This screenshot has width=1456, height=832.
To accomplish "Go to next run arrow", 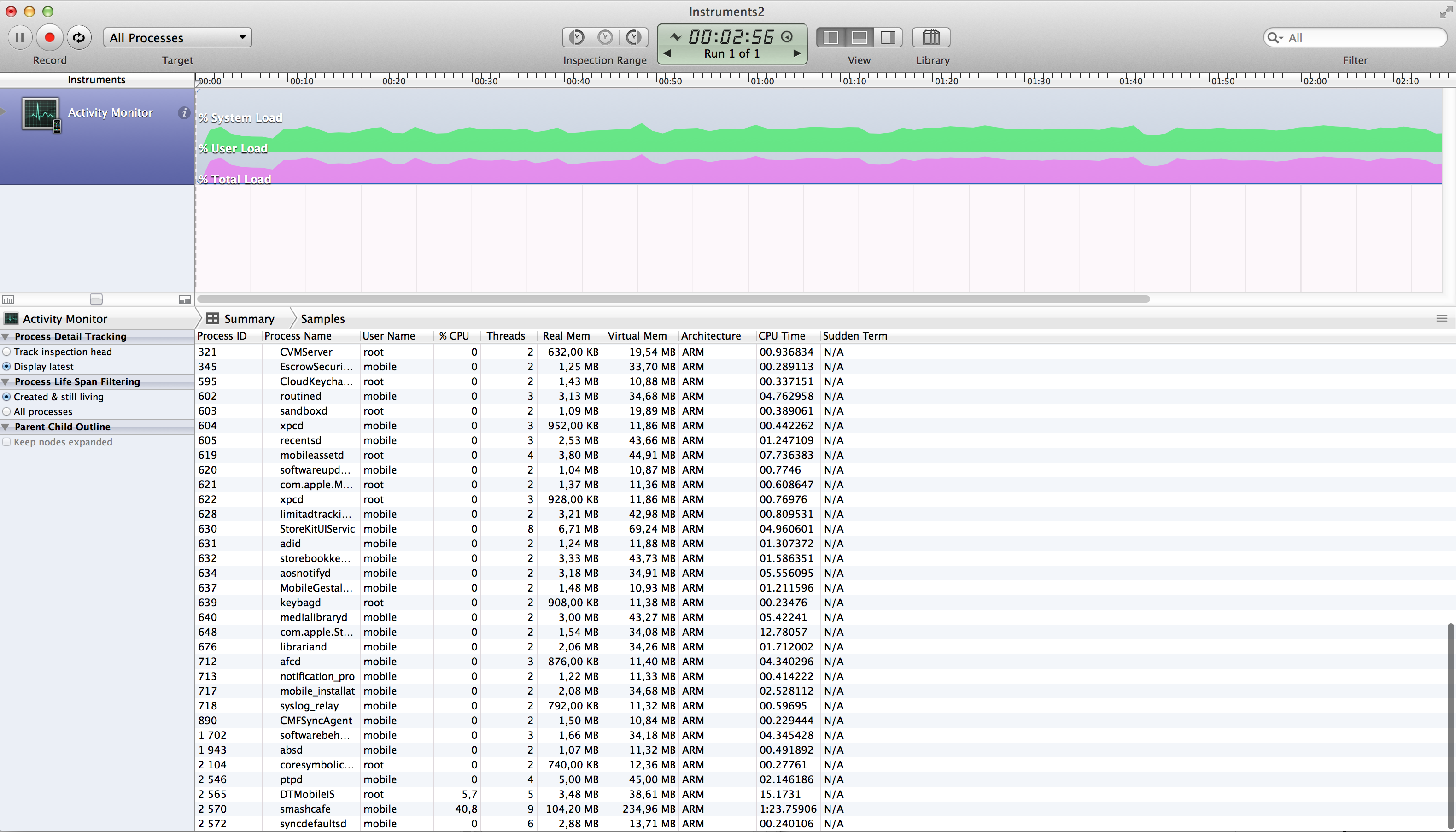I will tap(797, 53).
